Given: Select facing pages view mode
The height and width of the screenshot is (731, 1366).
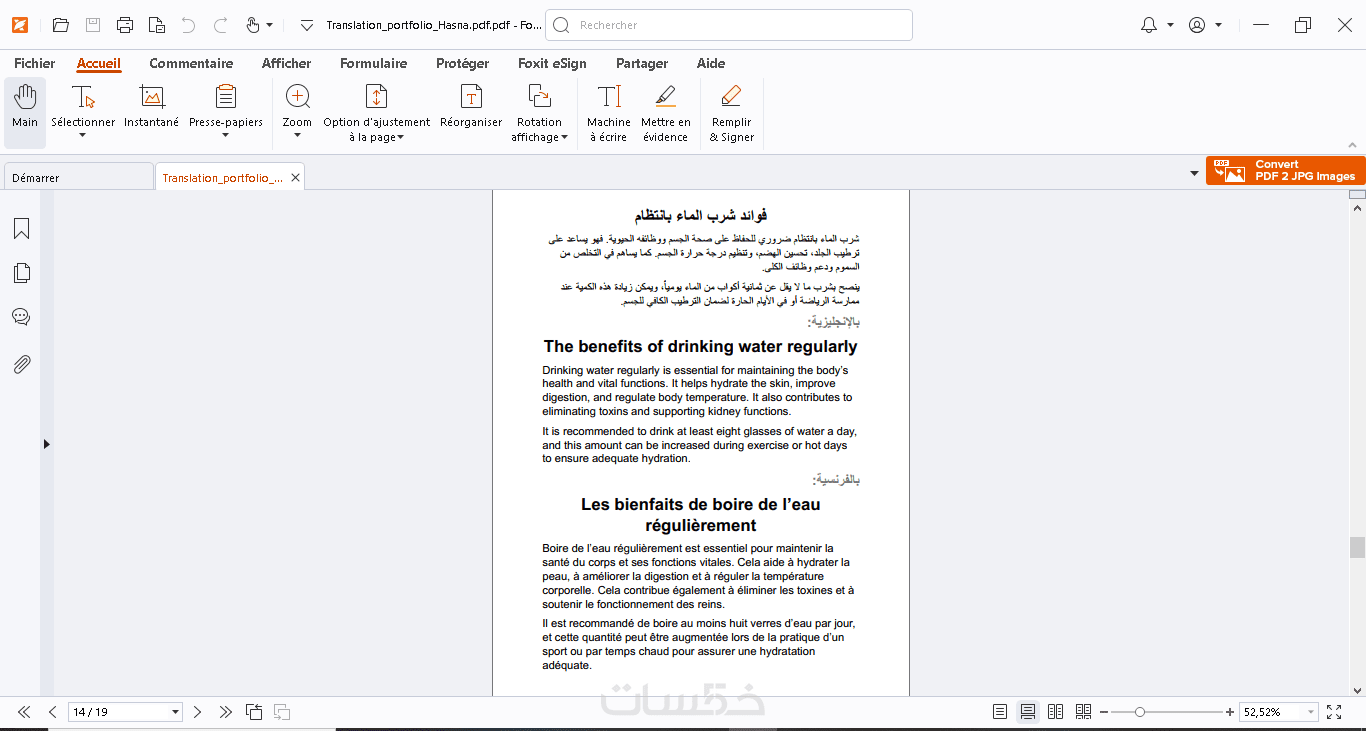Looking at the screenshot, I should click(1055, 712).
